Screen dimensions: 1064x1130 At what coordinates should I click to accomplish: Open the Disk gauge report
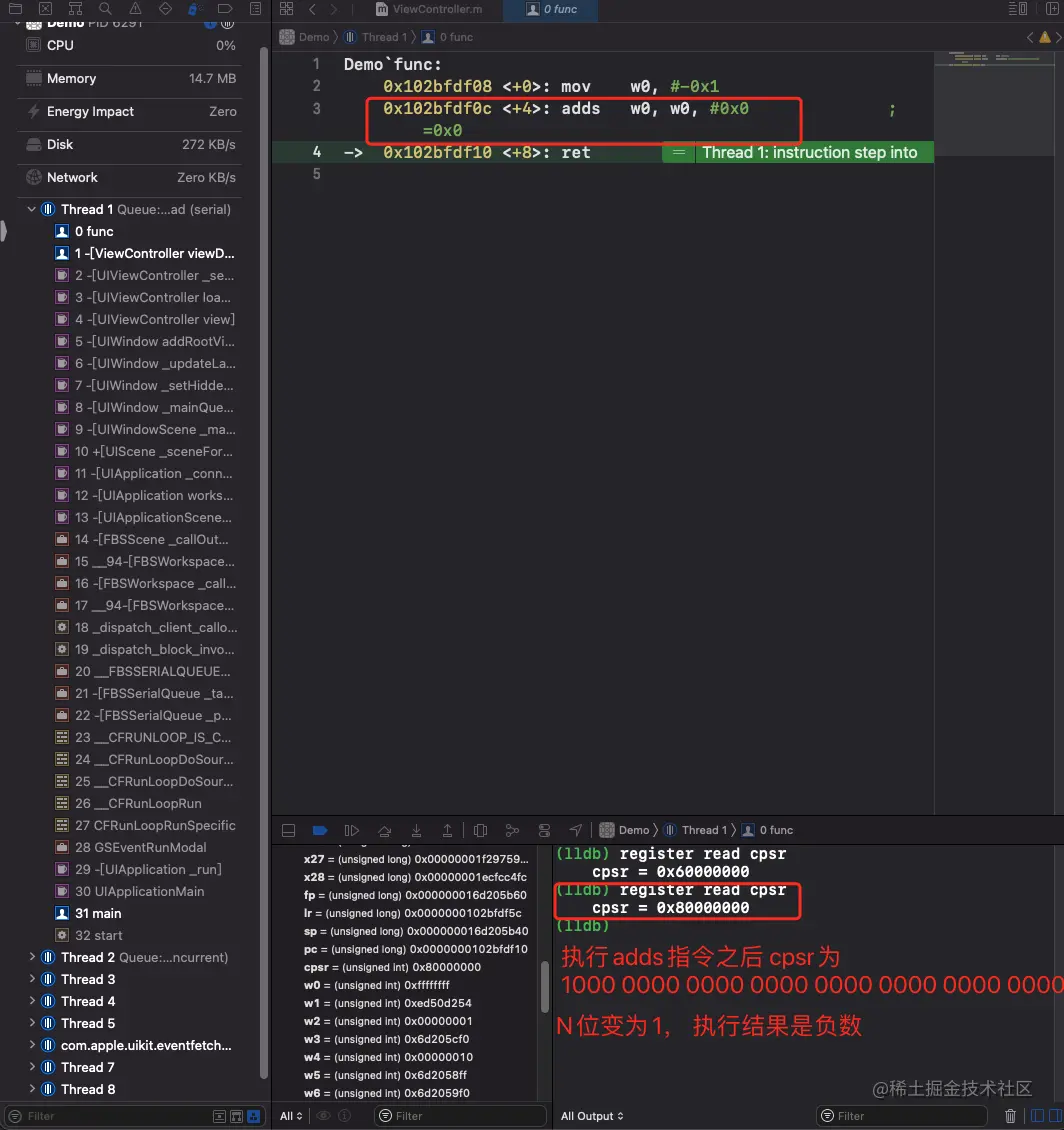pos(130,144)
